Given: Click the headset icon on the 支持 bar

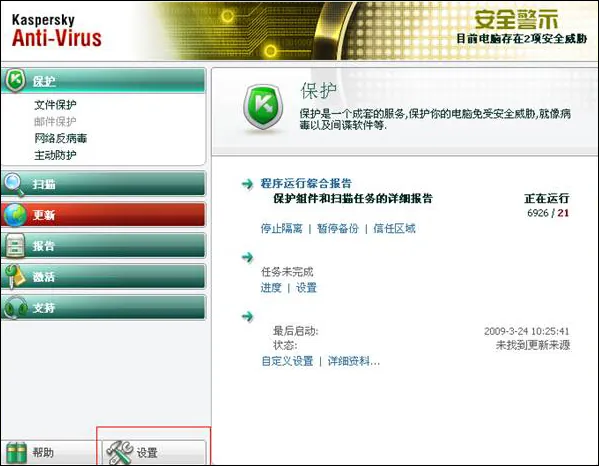Looking at the screenshot, I should tap(16, 307).
